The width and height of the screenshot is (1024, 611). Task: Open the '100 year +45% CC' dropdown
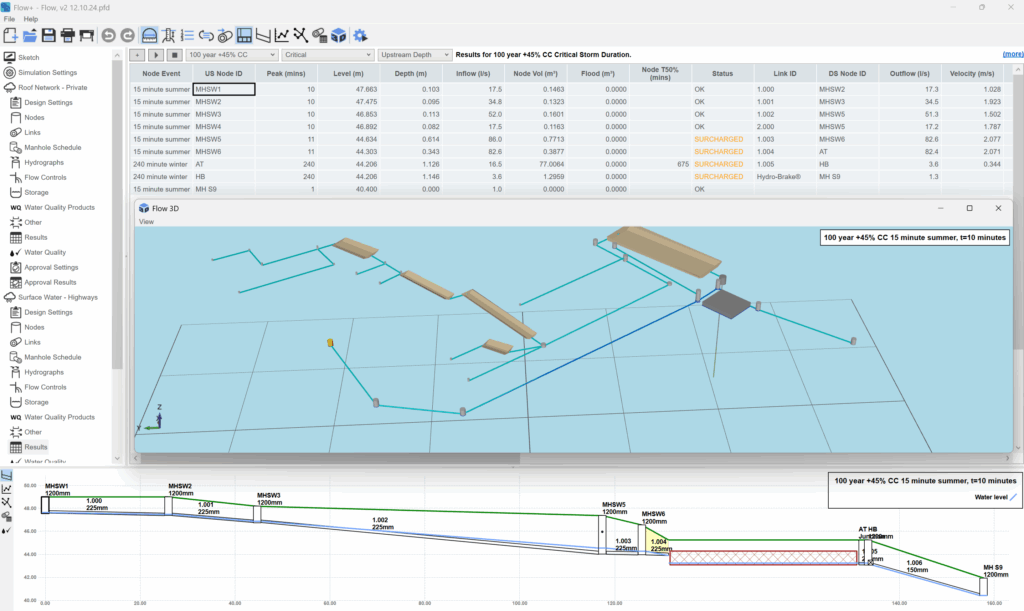click(x=231, y=55)
